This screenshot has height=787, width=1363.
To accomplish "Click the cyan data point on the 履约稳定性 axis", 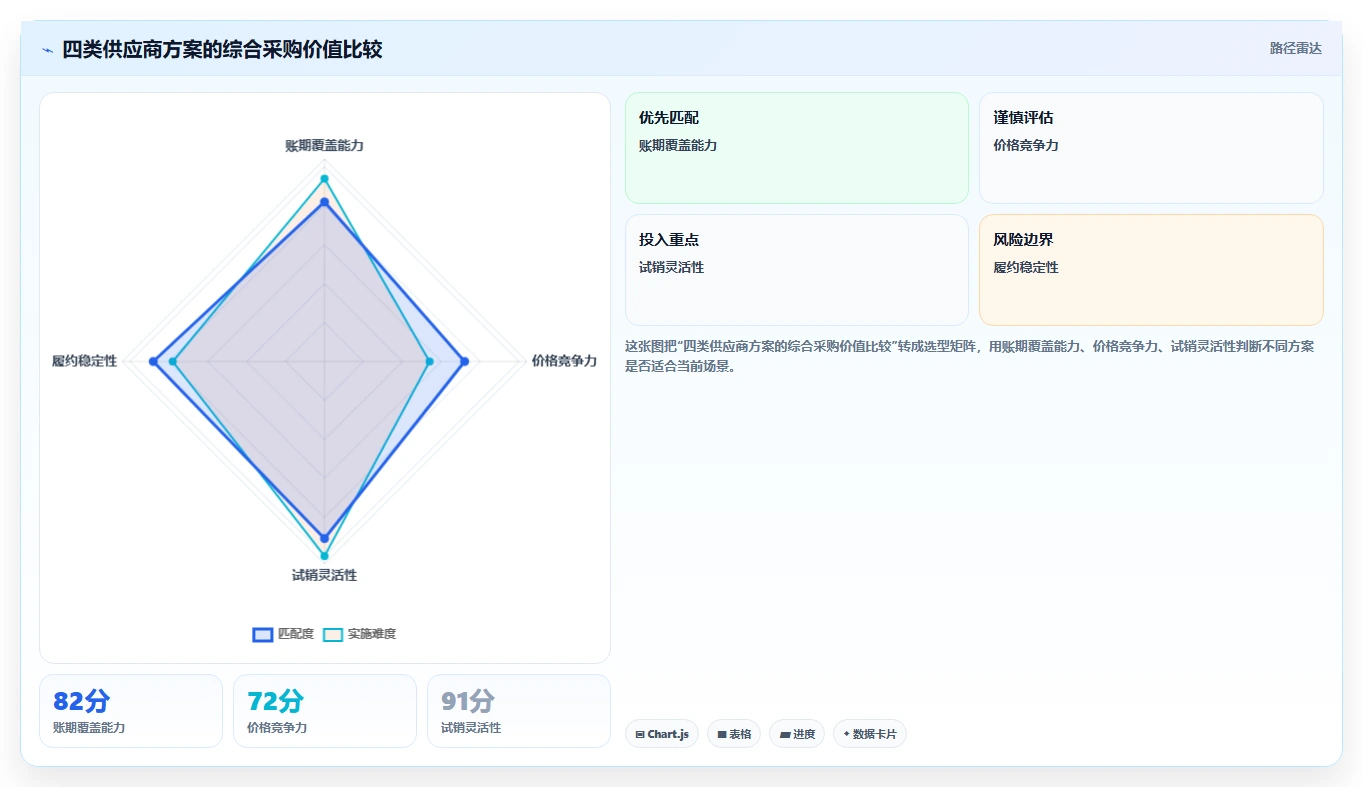I will [x=173, y=361].
